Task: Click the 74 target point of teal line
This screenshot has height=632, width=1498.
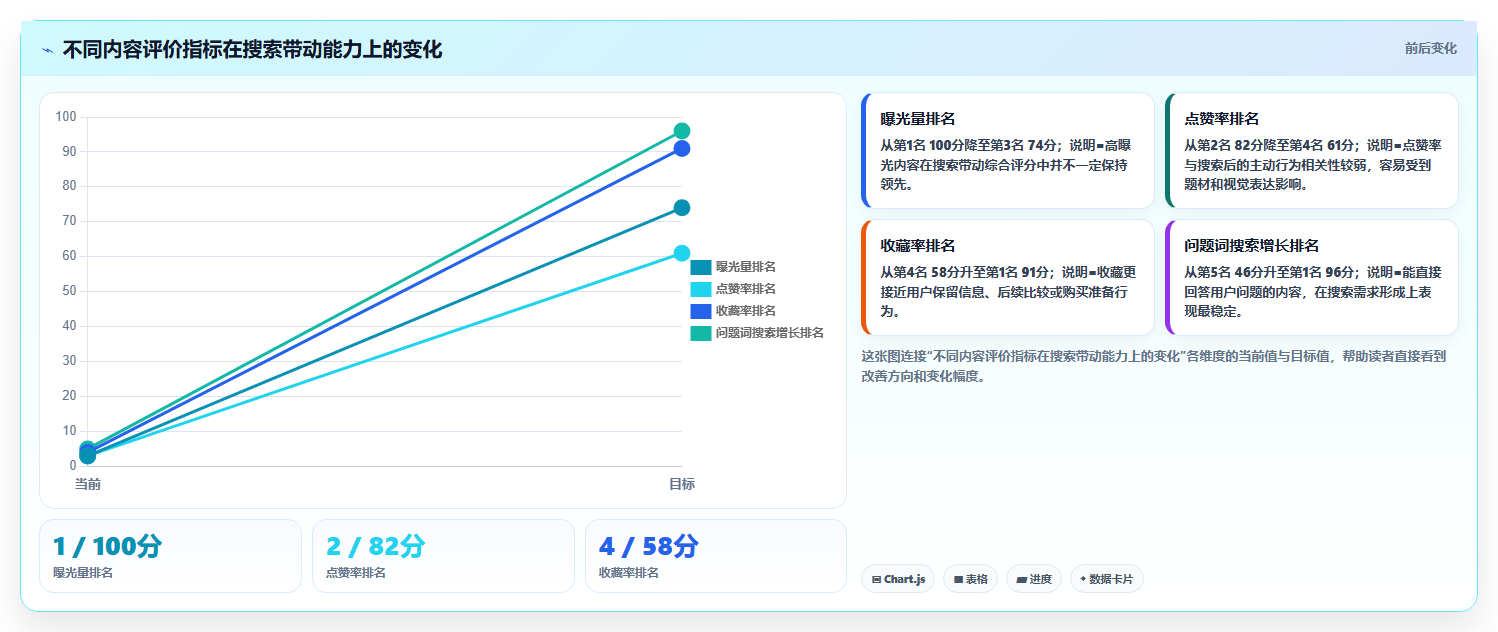Action: tap(682, 208)
